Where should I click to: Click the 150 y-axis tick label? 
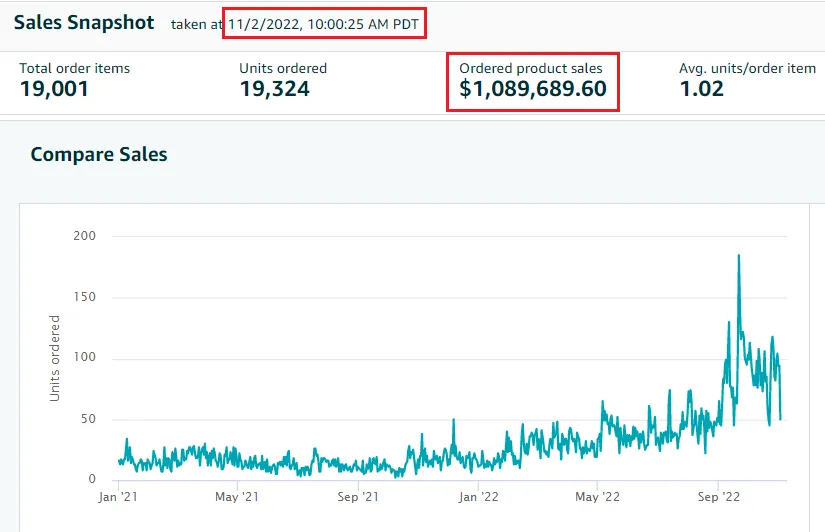(x=85, y=297)
